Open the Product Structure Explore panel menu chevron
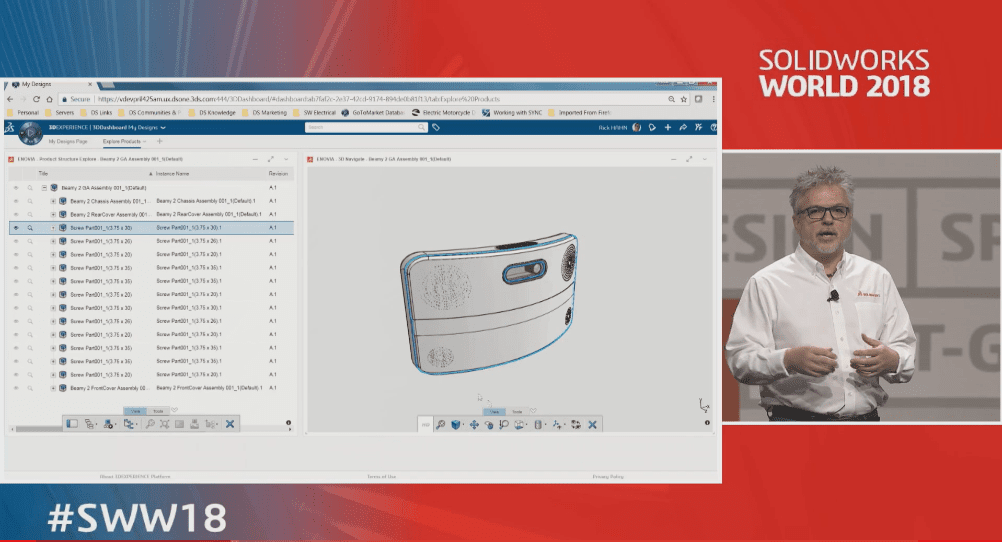This screenshot has width=1002, height=542. tap(286, 159)
